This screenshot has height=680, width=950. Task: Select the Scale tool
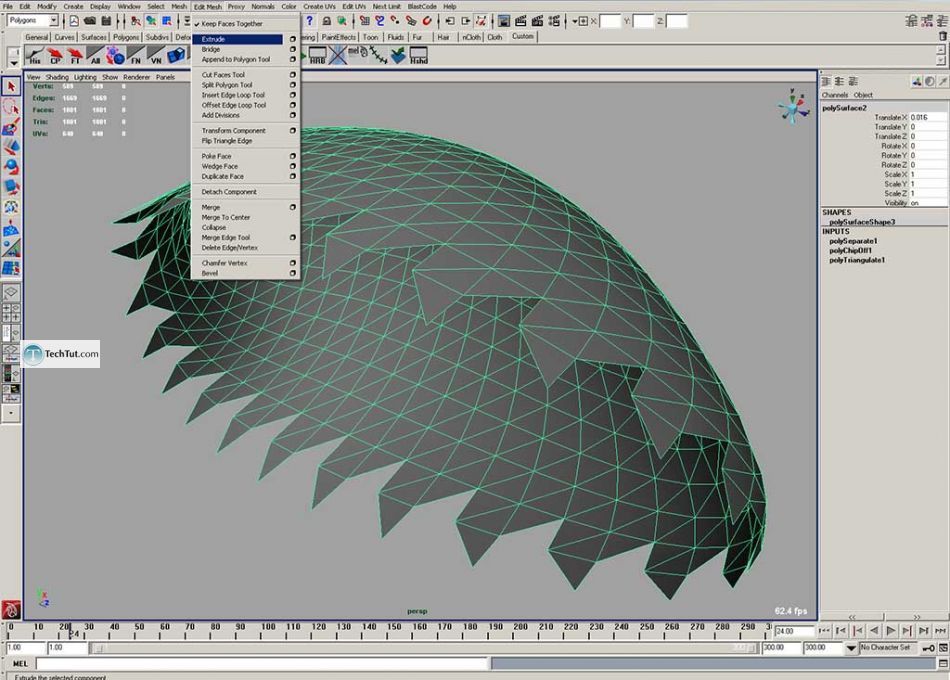(11, 187)
